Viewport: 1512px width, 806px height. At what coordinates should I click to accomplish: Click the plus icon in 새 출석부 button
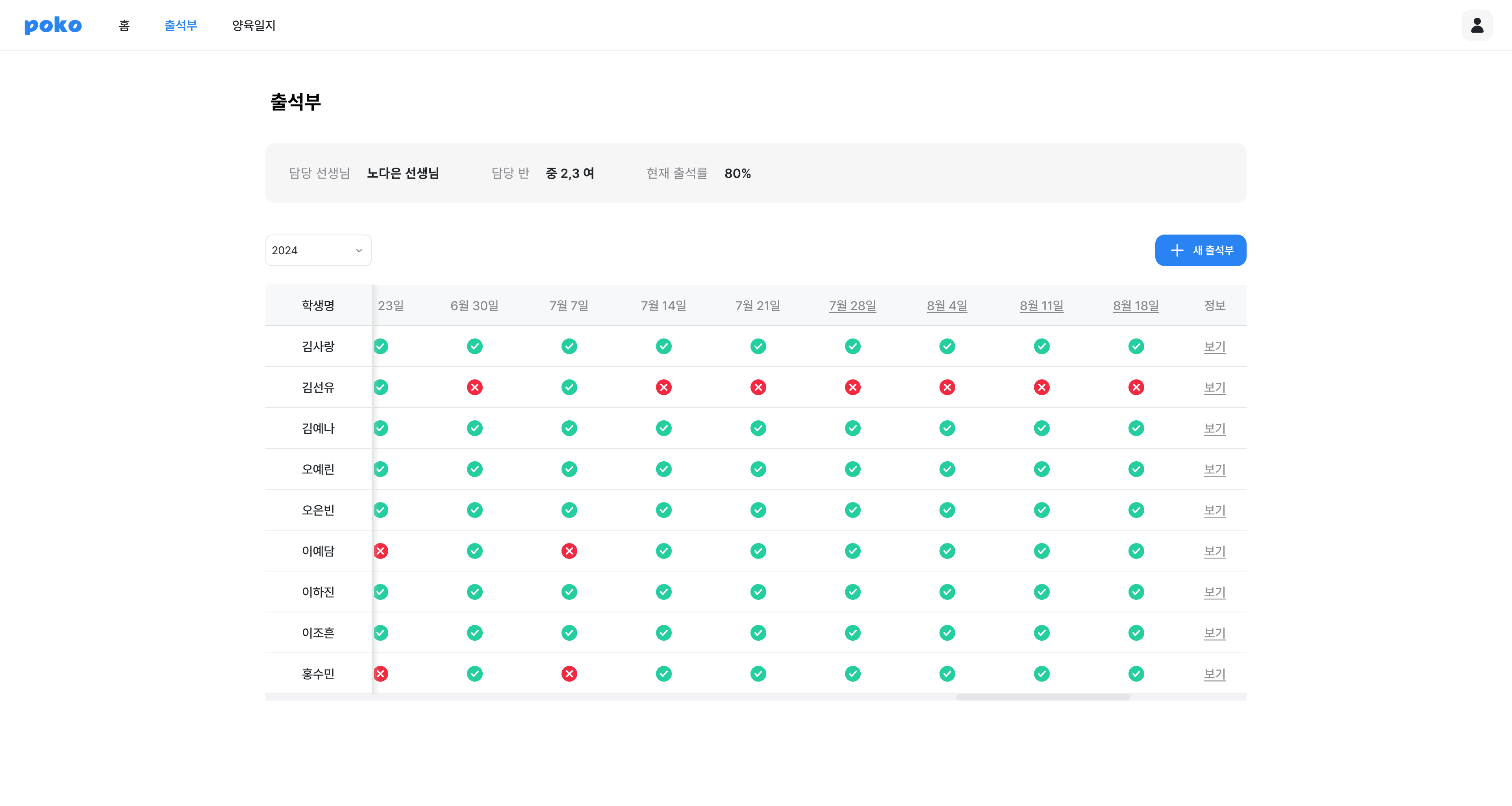coord(1176,250)
